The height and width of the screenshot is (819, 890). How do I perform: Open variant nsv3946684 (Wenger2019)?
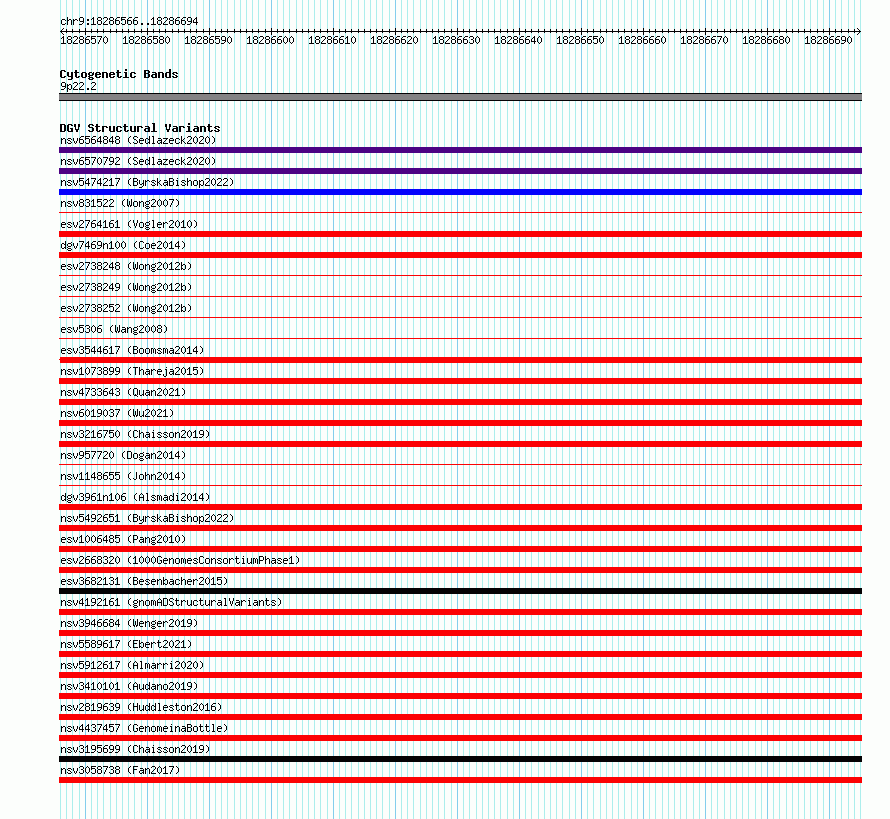tap(129, 623)
